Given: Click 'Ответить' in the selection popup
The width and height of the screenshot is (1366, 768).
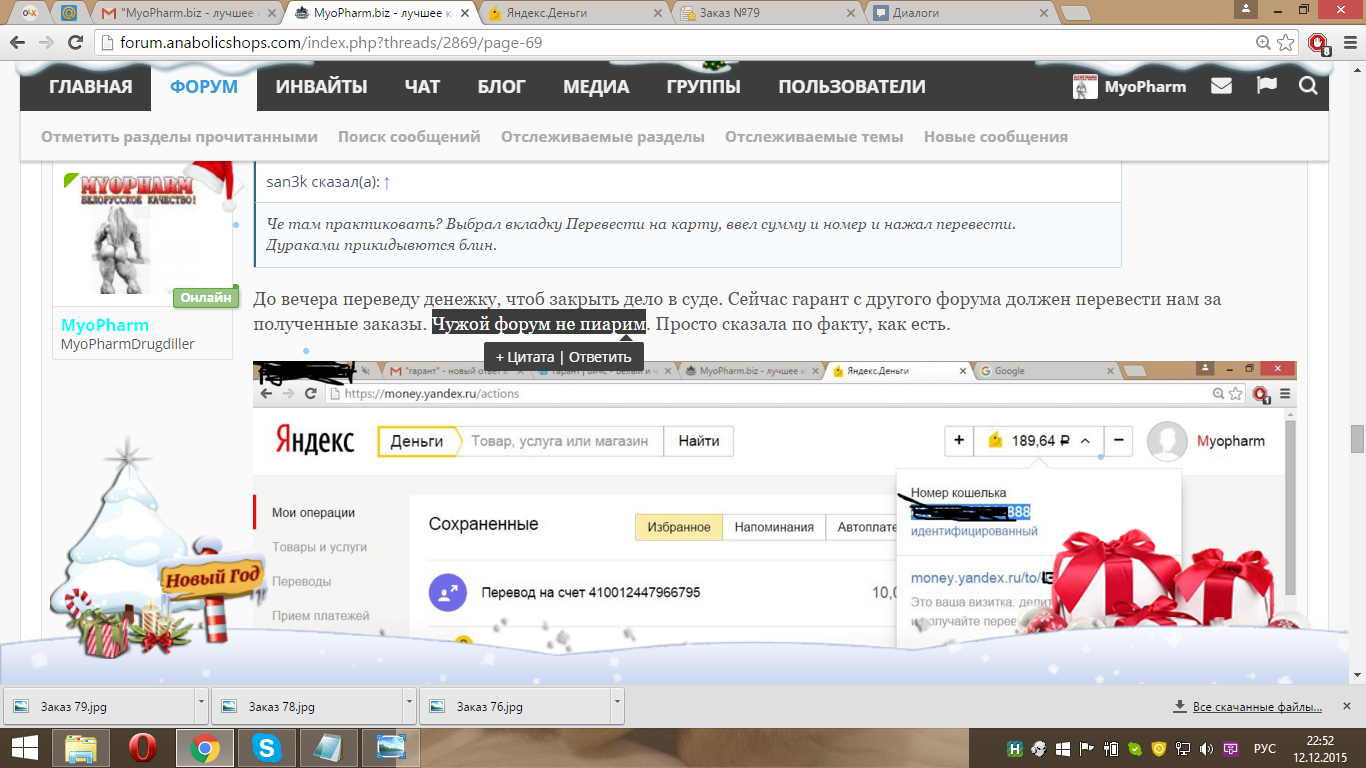Looking at the screenshot, I should [600, 357].
